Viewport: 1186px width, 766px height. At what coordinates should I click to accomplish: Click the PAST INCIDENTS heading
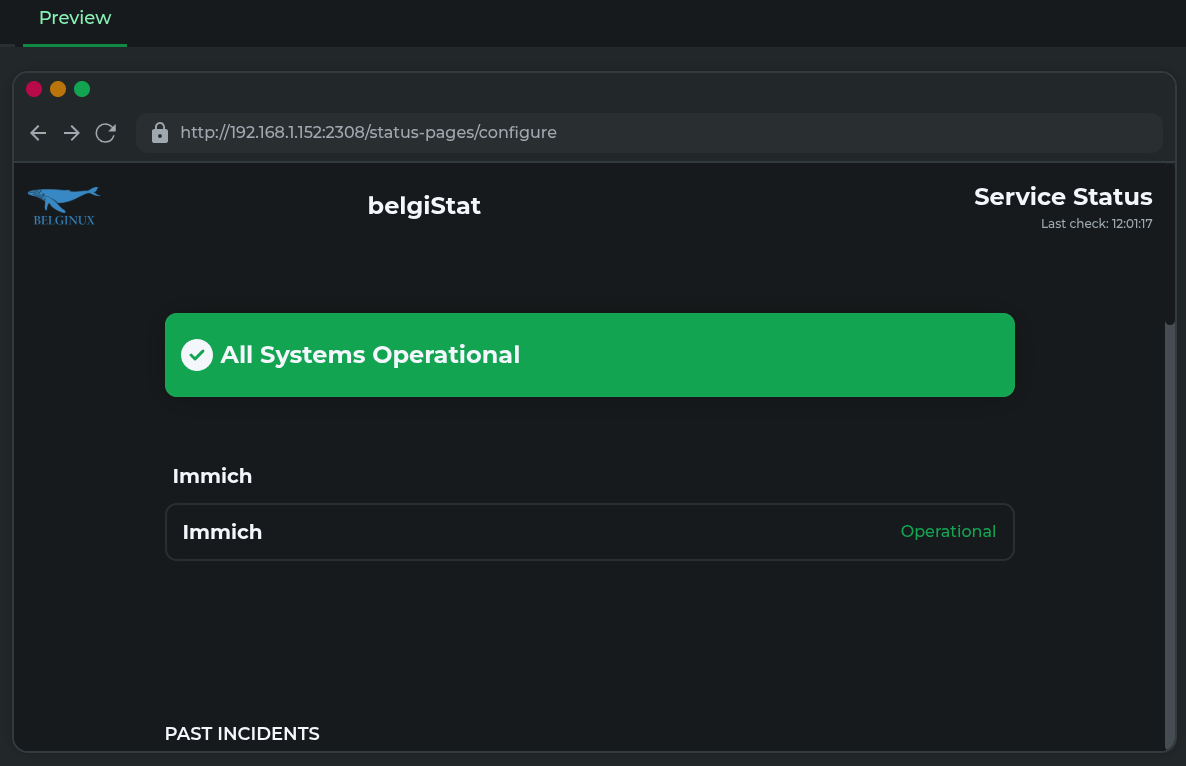point(242,733)
